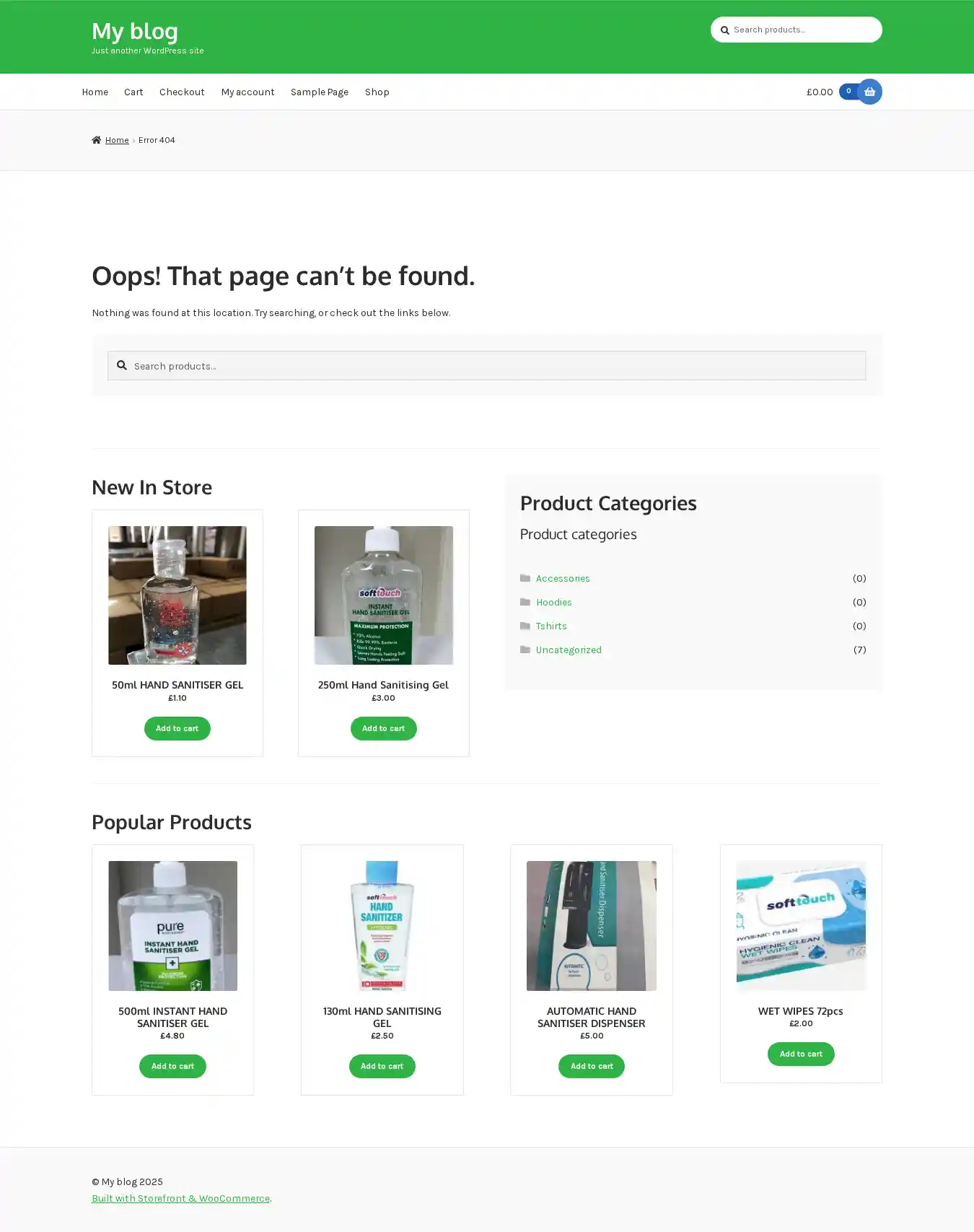Click the home icon in breadcrumb

pos(97,140)
